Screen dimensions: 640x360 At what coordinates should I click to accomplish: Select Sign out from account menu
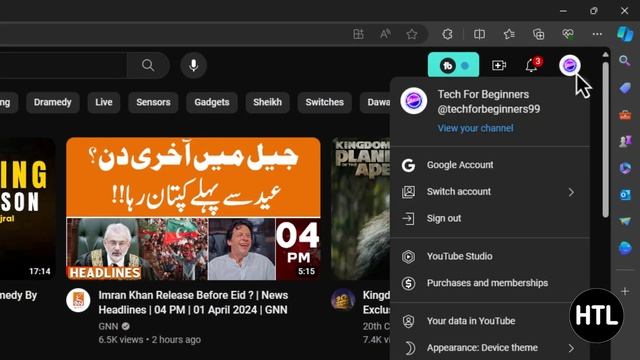490,218
